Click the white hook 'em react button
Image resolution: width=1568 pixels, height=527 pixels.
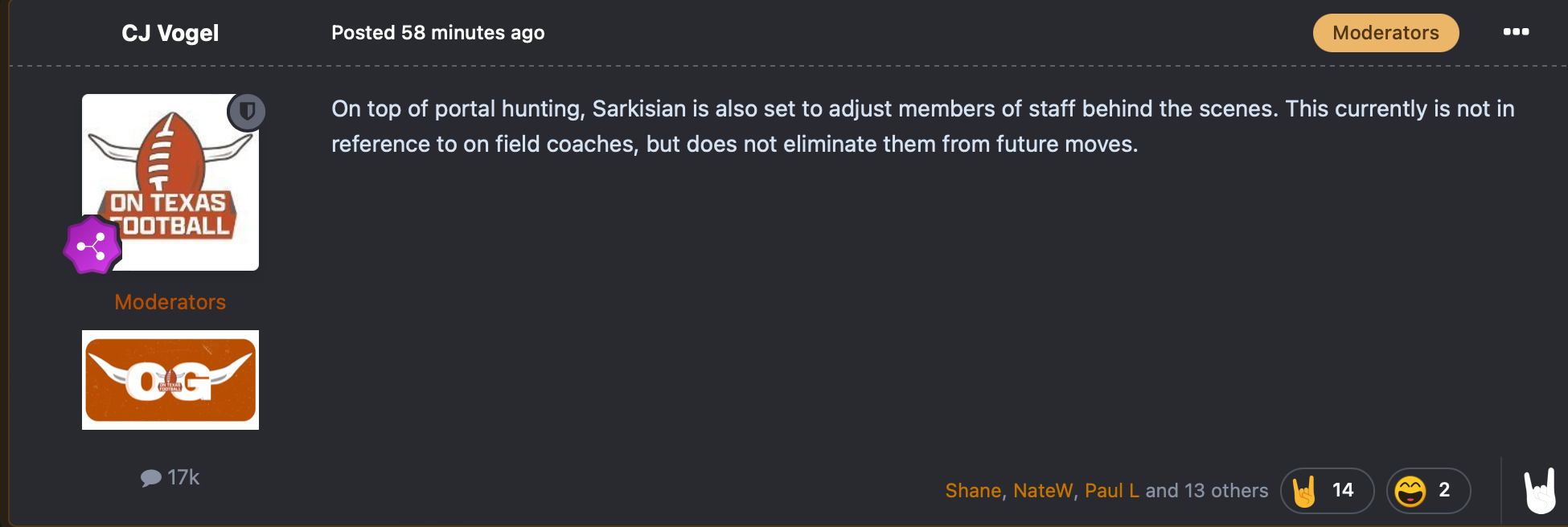click(1540, 491)
